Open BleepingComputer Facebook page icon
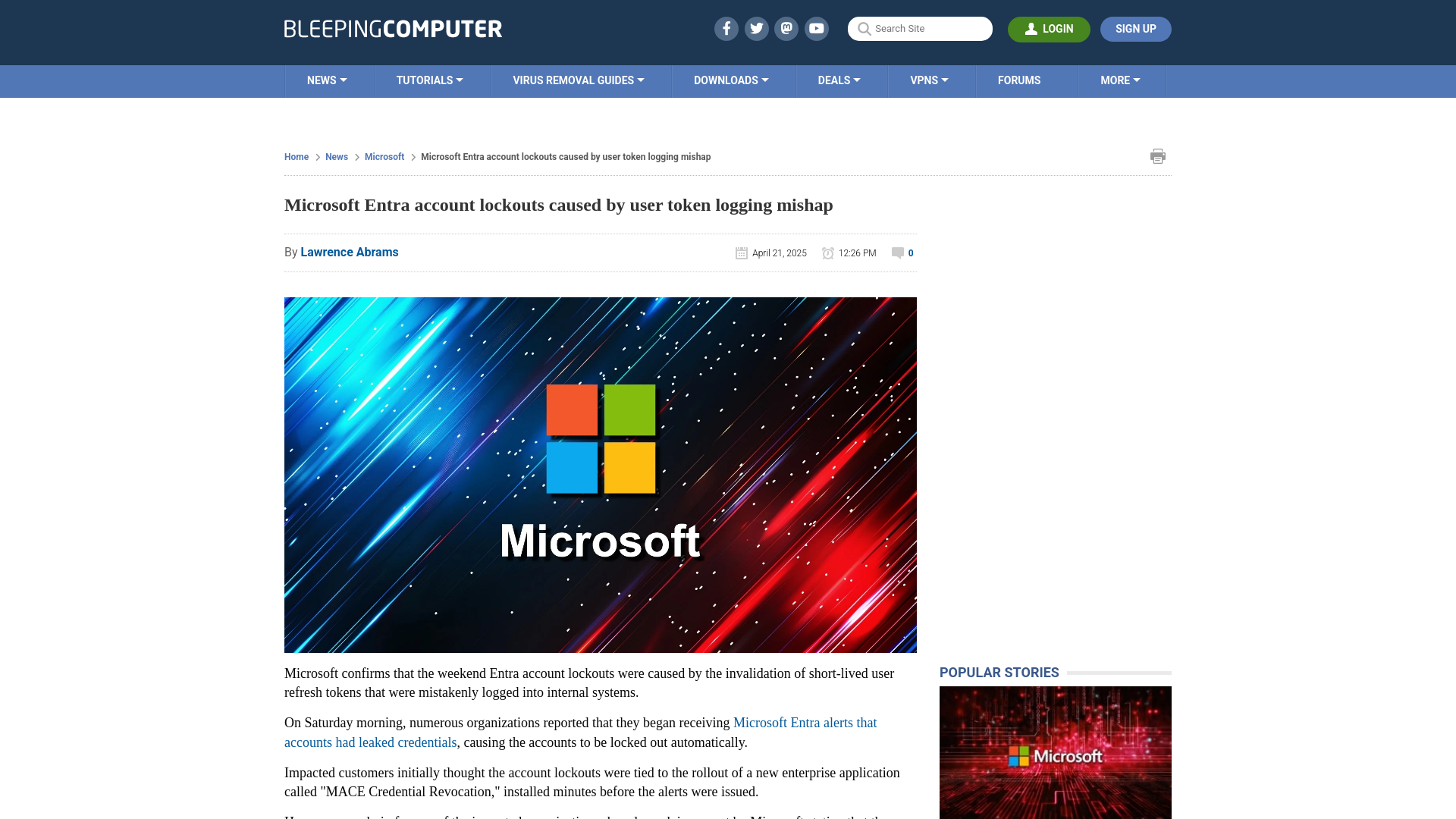The image size is (1456, 819). (x=726, y=29)
